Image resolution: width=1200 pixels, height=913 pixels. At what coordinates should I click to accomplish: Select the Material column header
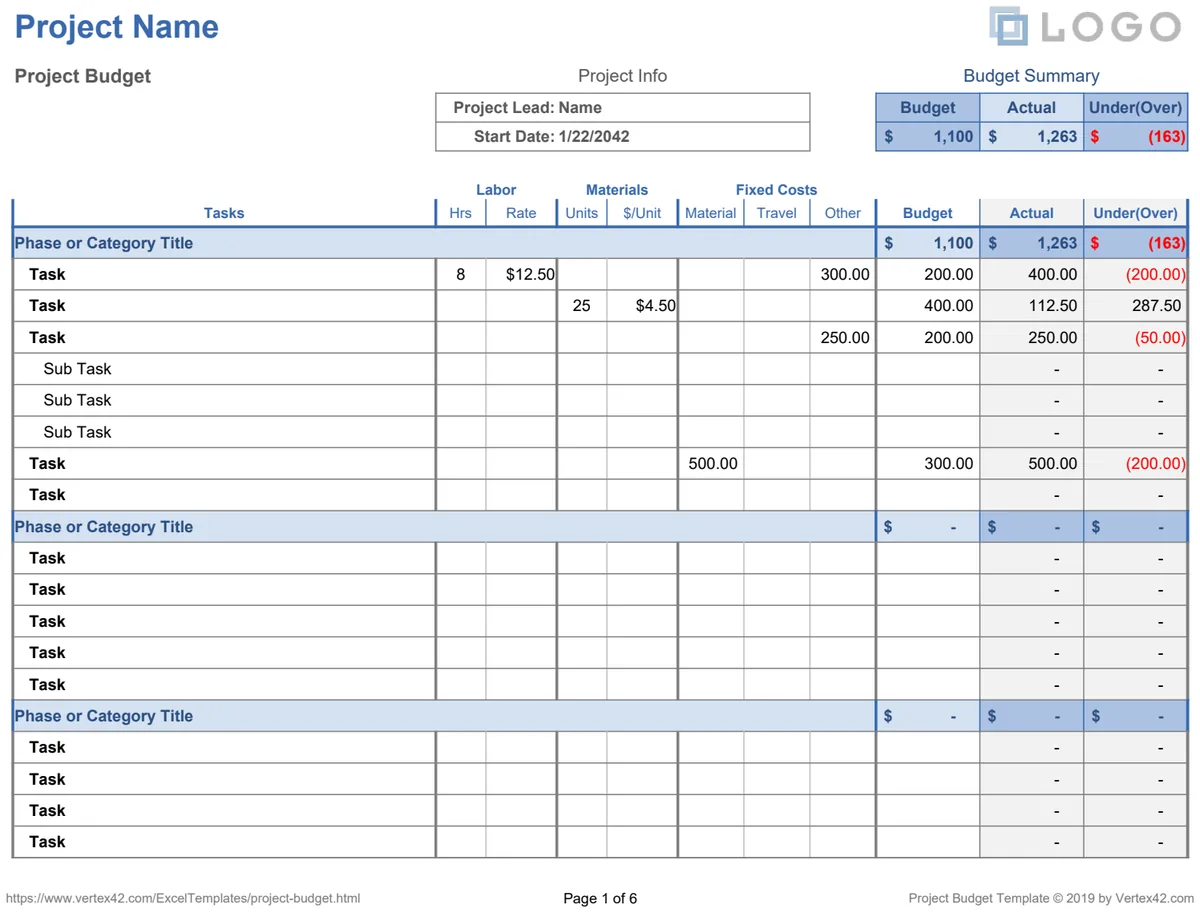pyautogui.click(x=711, y=213)
